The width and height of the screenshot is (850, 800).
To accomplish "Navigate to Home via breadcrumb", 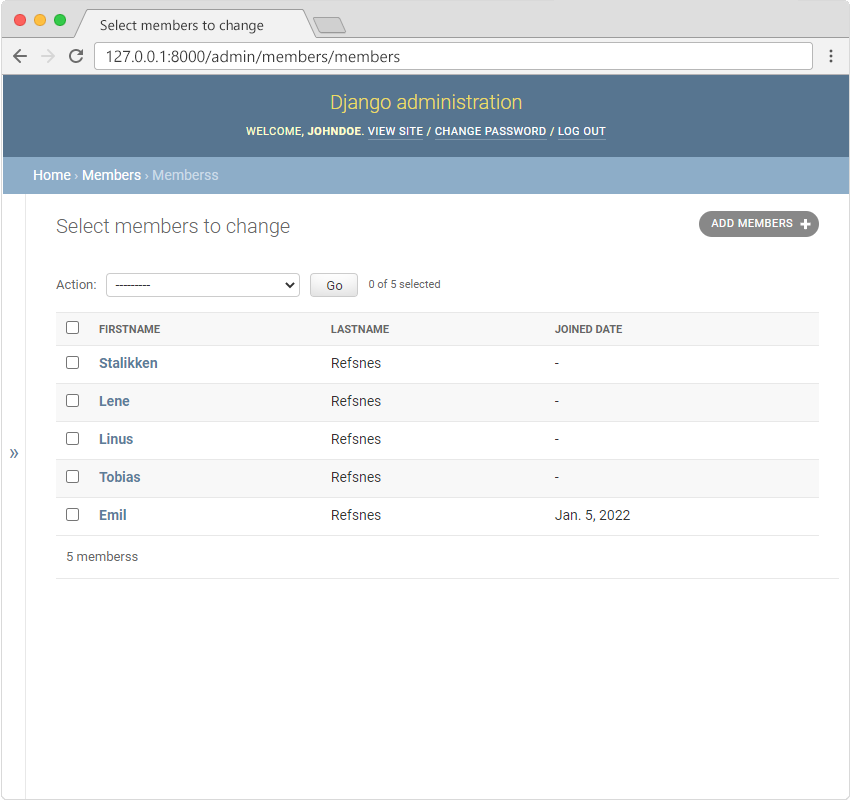I will [52, 175].
